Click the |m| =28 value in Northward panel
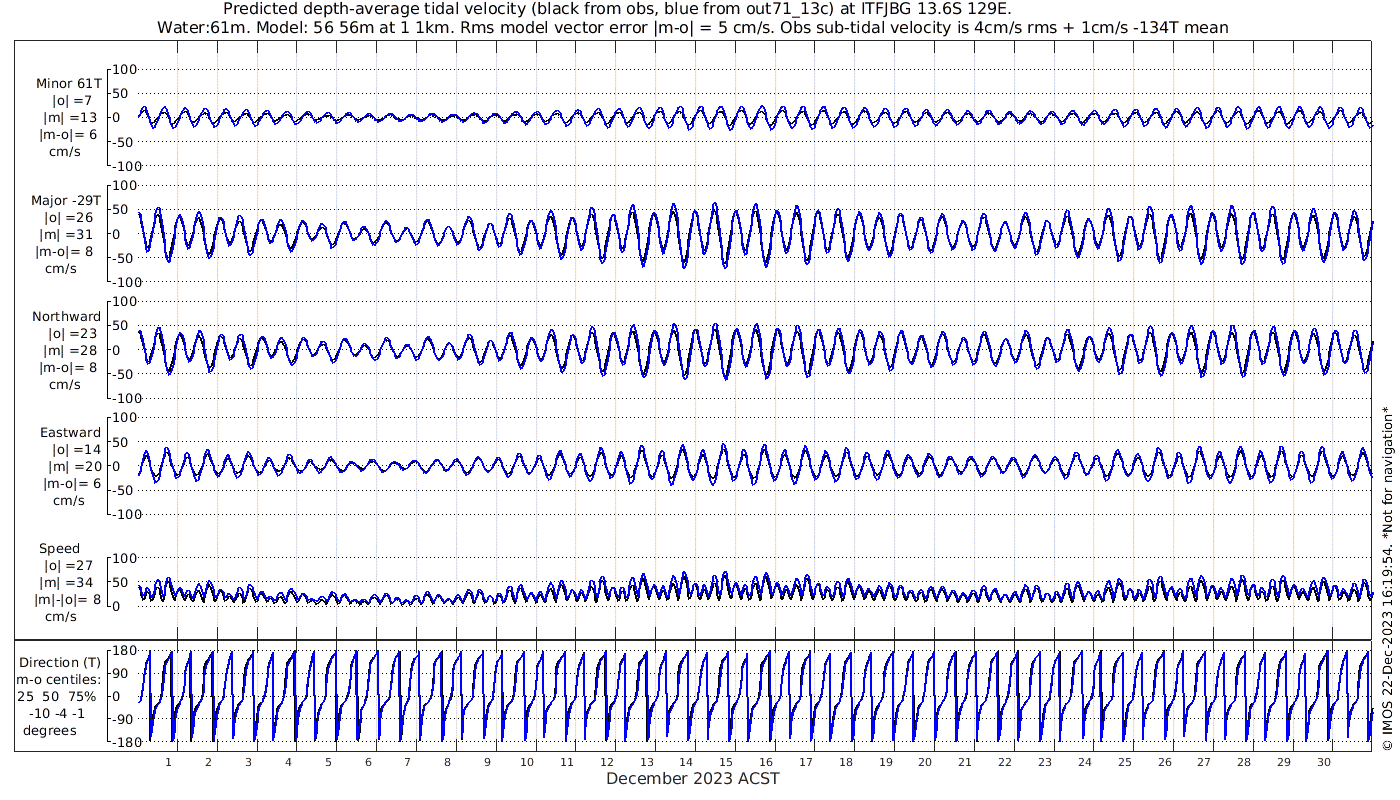The width and height of the screenshot is (1400, 800). click(67, 350)
